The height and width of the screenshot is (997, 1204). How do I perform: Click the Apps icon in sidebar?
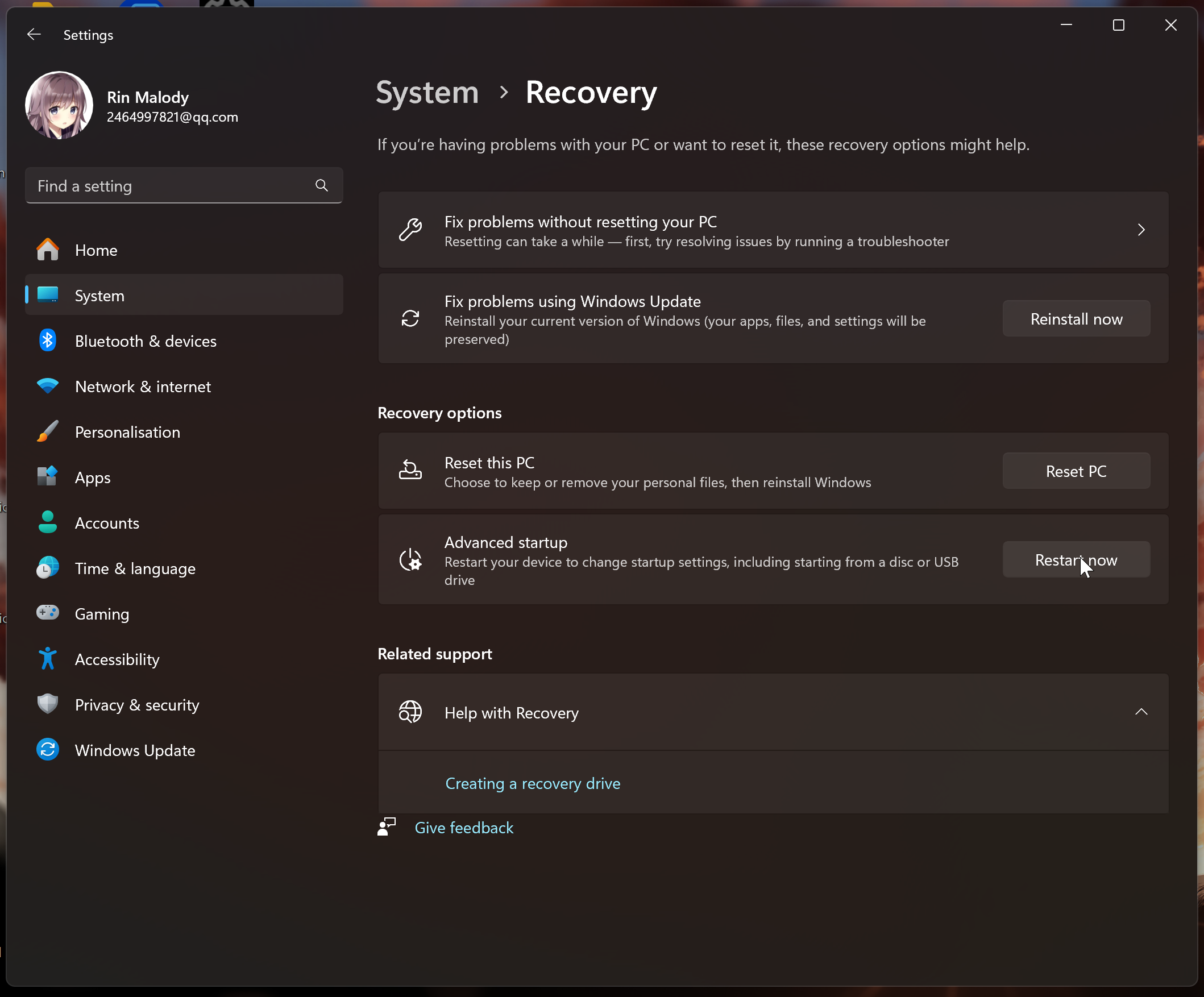(48, 476)
